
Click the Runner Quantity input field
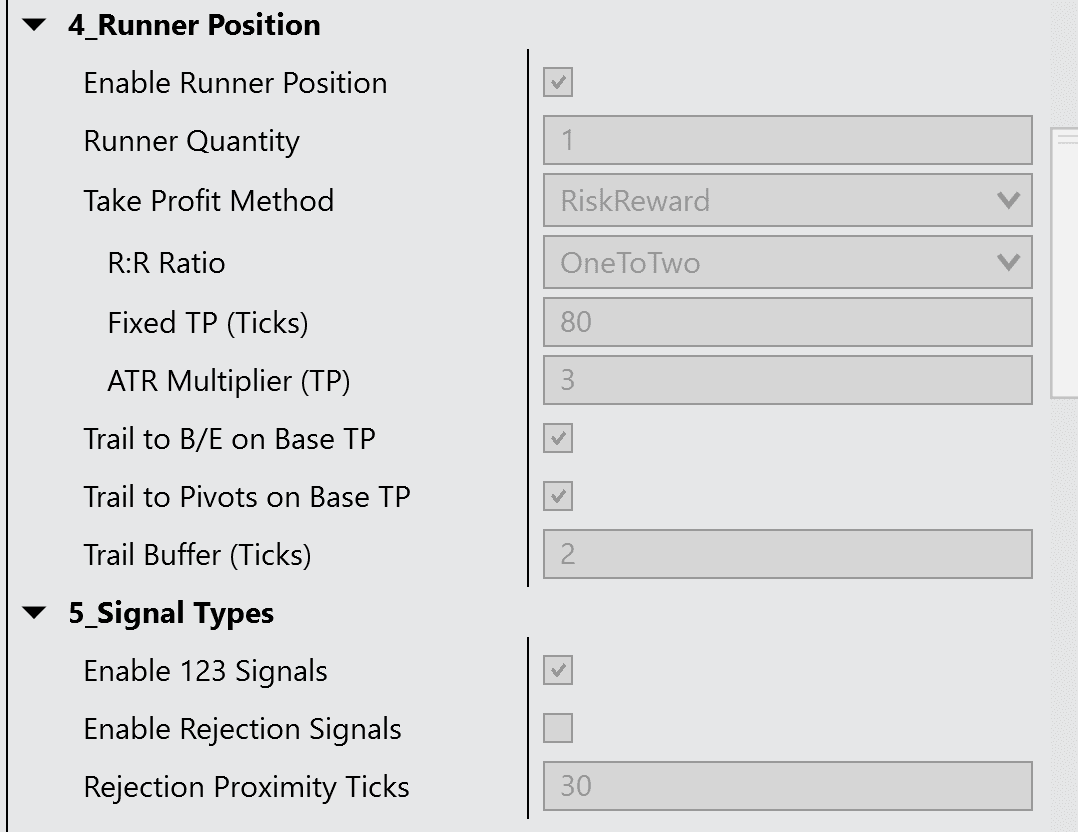tap(787, 140)
